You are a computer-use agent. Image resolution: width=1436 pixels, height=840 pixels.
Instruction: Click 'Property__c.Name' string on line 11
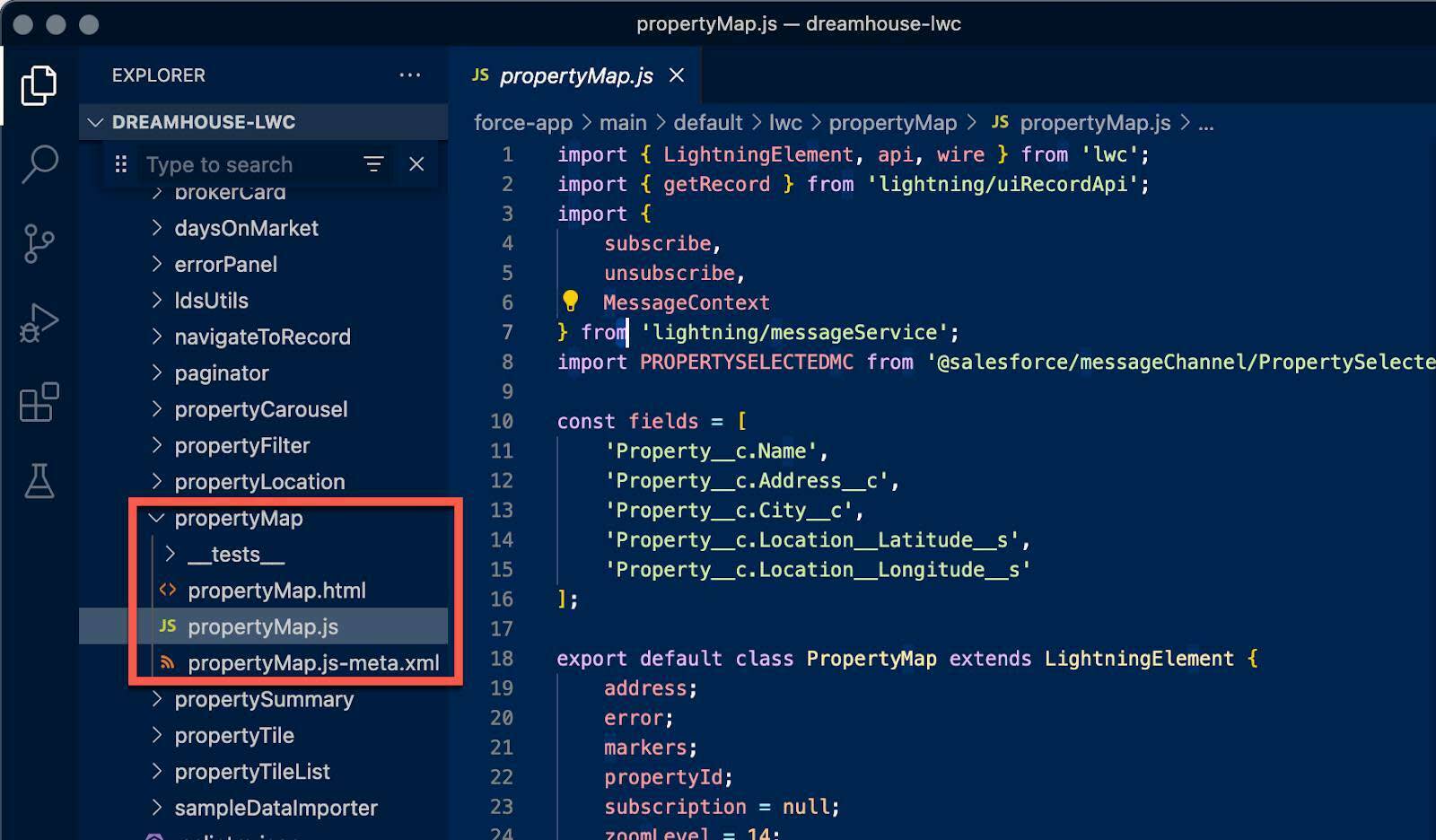[710, 451]
